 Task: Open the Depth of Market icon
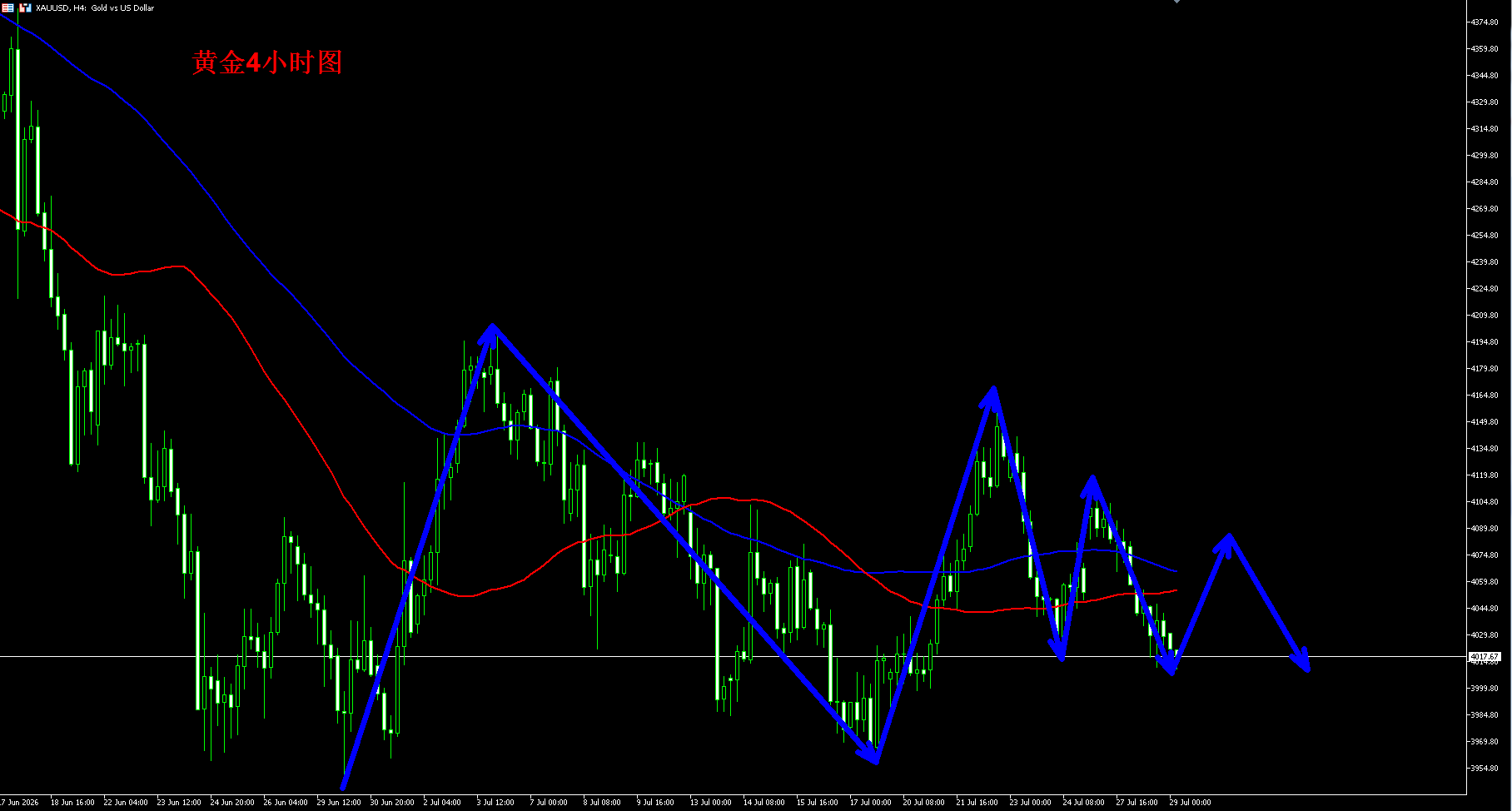tap(26, 7)
